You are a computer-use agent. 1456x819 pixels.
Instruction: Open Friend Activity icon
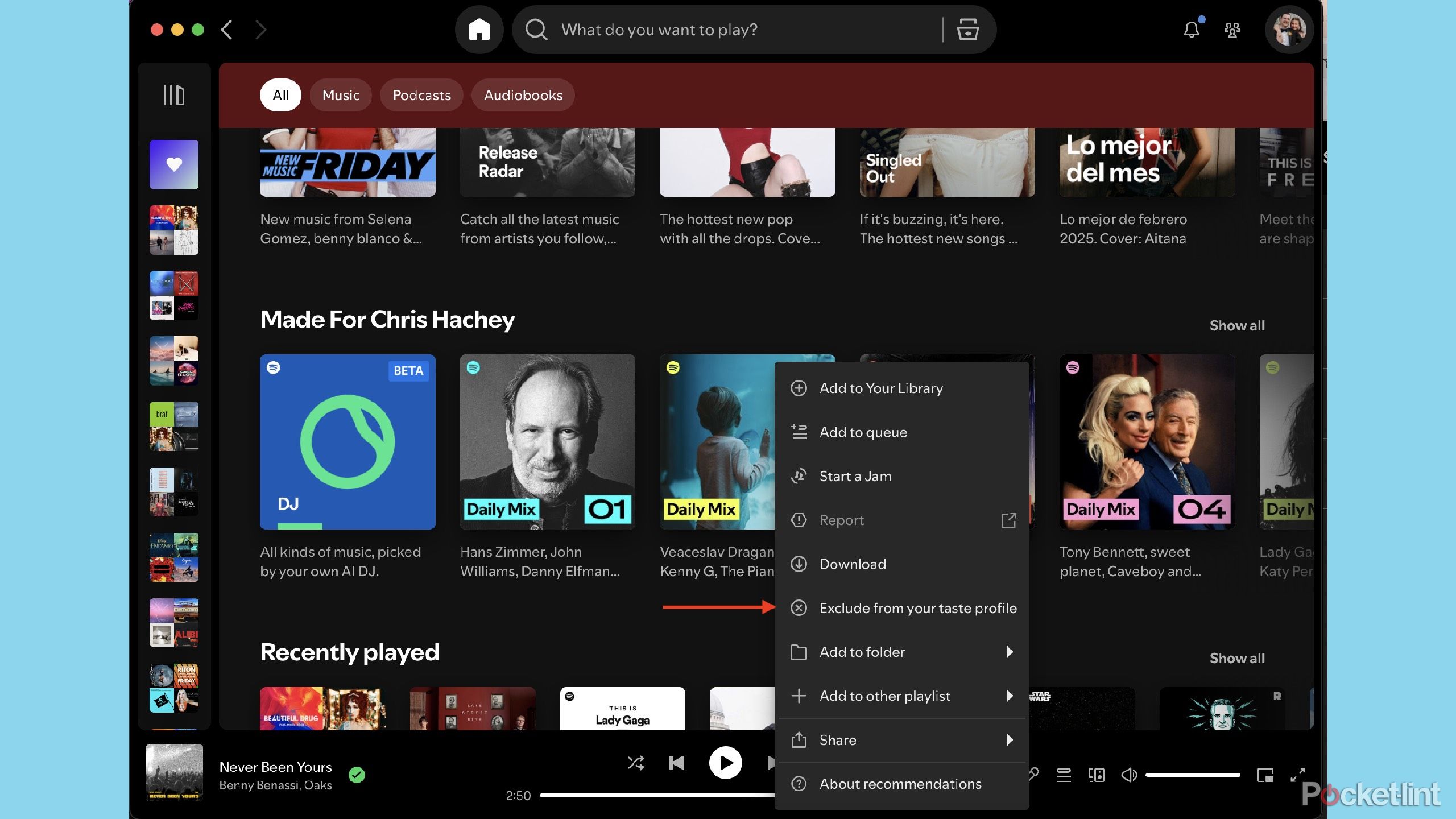click(x=1232, y=30)
